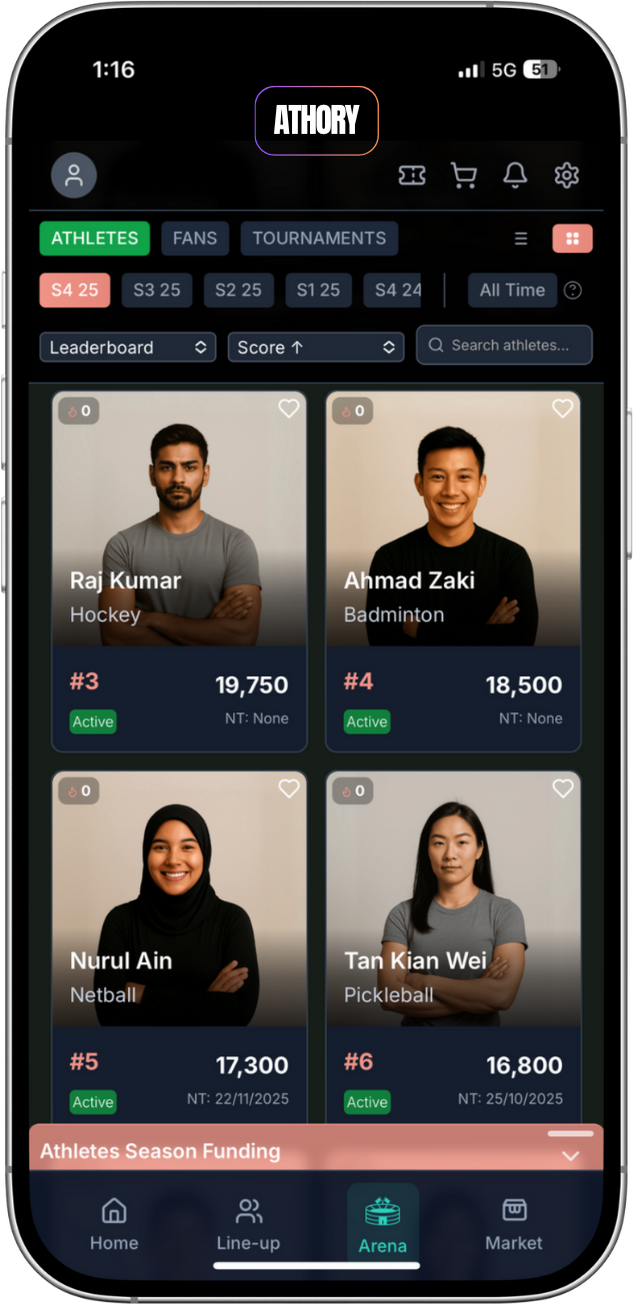The width and height of the screenshot is (634, 1306).
Task: Select the S3 25 season filter
Action: (x=157, y=290)
